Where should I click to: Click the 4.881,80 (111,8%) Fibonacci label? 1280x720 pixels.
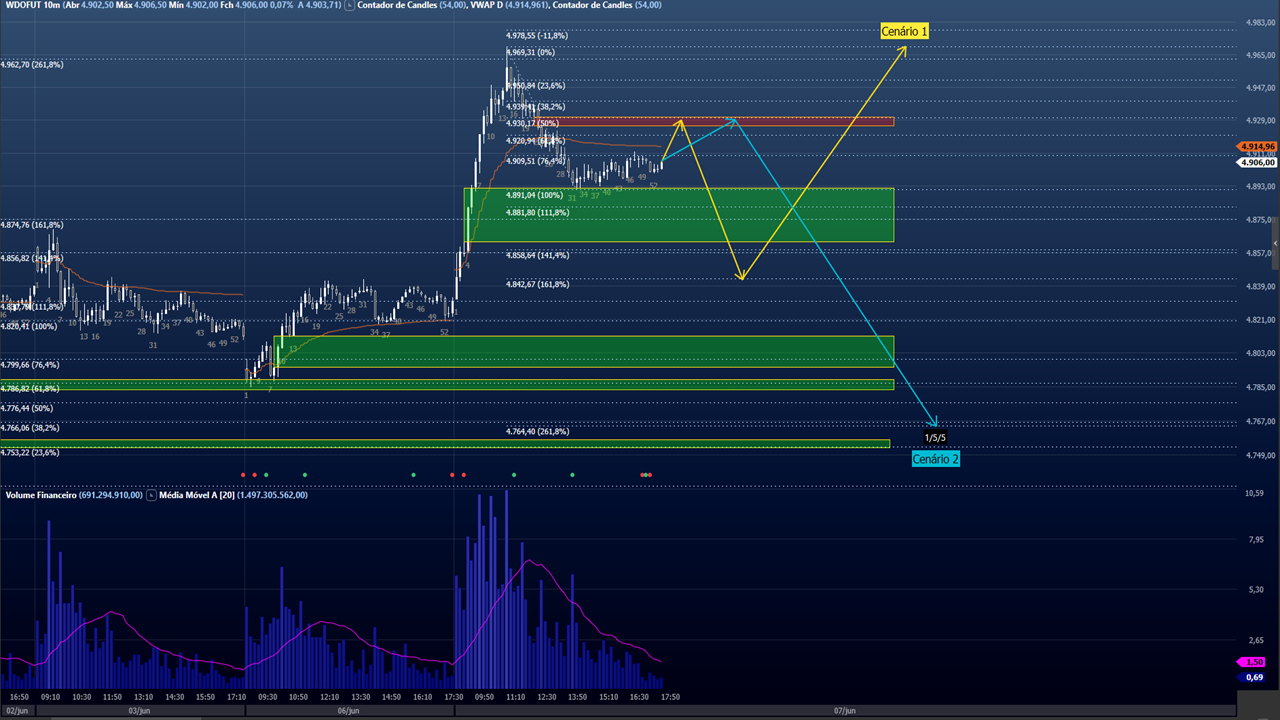[x=537, y=212]
